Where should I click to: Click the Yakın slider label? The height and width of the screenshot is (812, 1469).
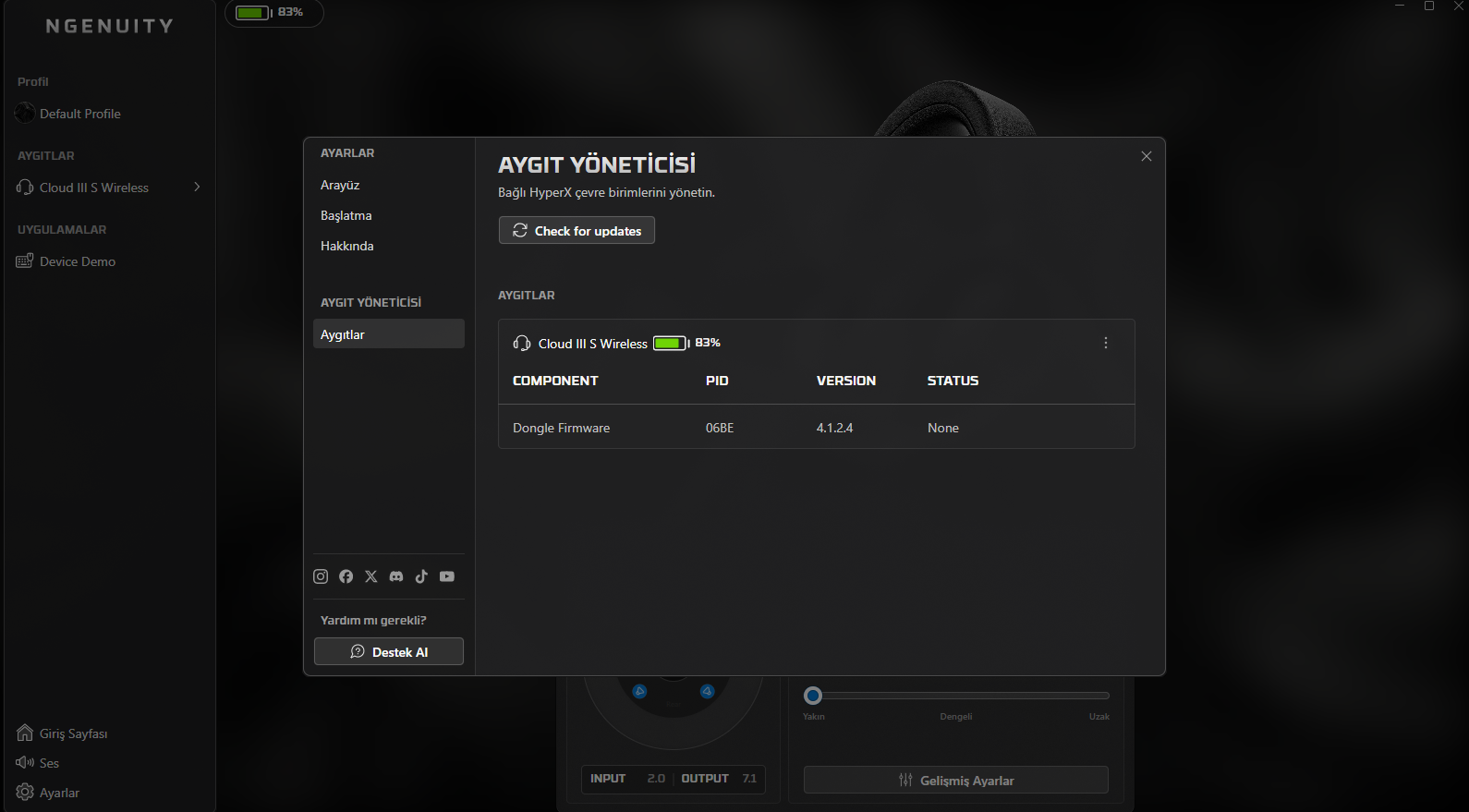click(814, 717)
